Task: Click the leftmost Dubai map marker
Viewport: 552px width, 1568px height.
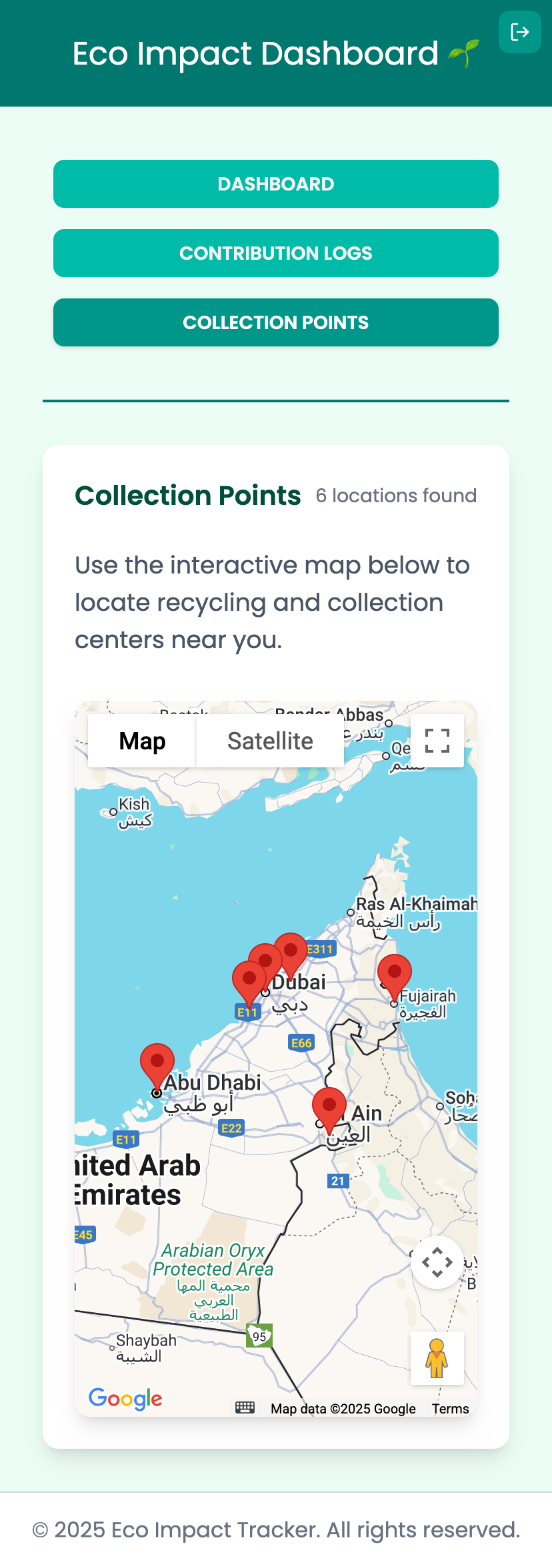Action: tap(248, 980)
